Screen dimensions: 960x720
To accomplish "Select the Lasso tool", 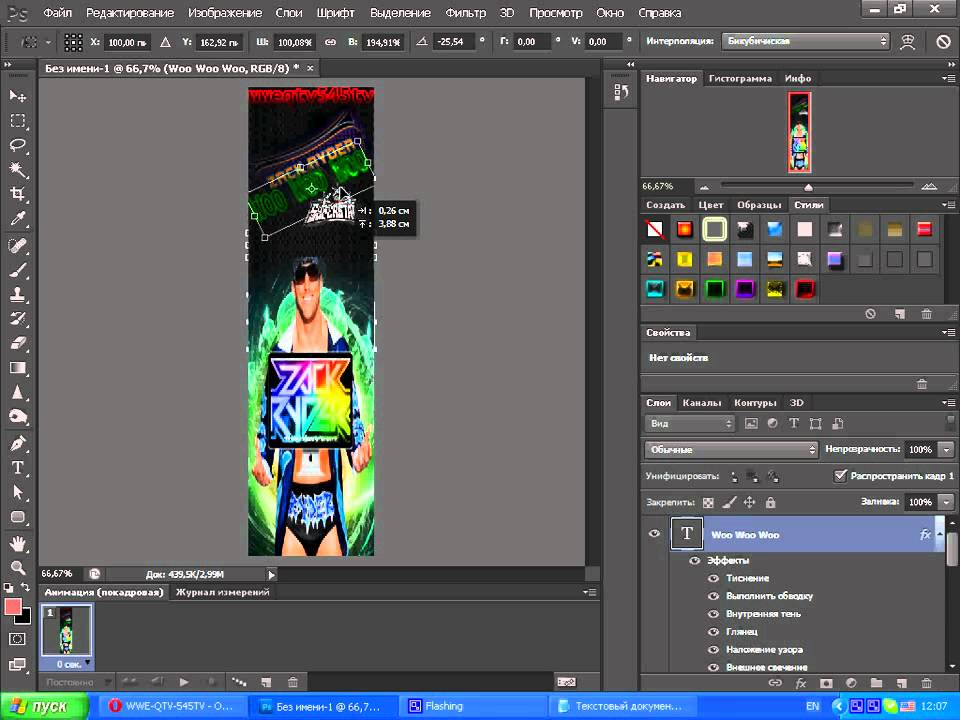I will click(x=18, y=146).
